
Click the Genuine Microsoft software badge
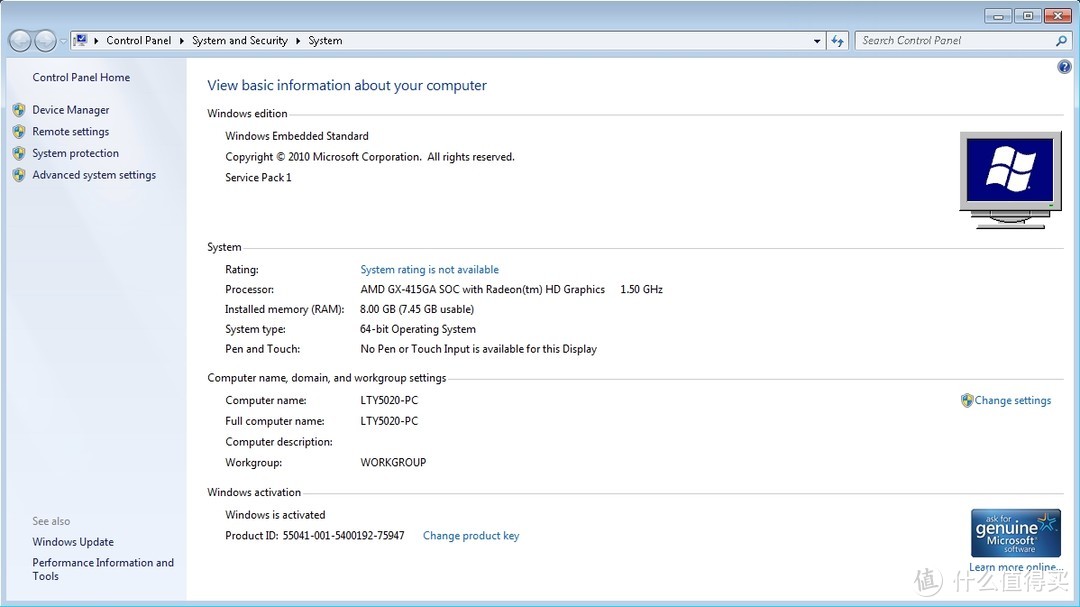1015,534
